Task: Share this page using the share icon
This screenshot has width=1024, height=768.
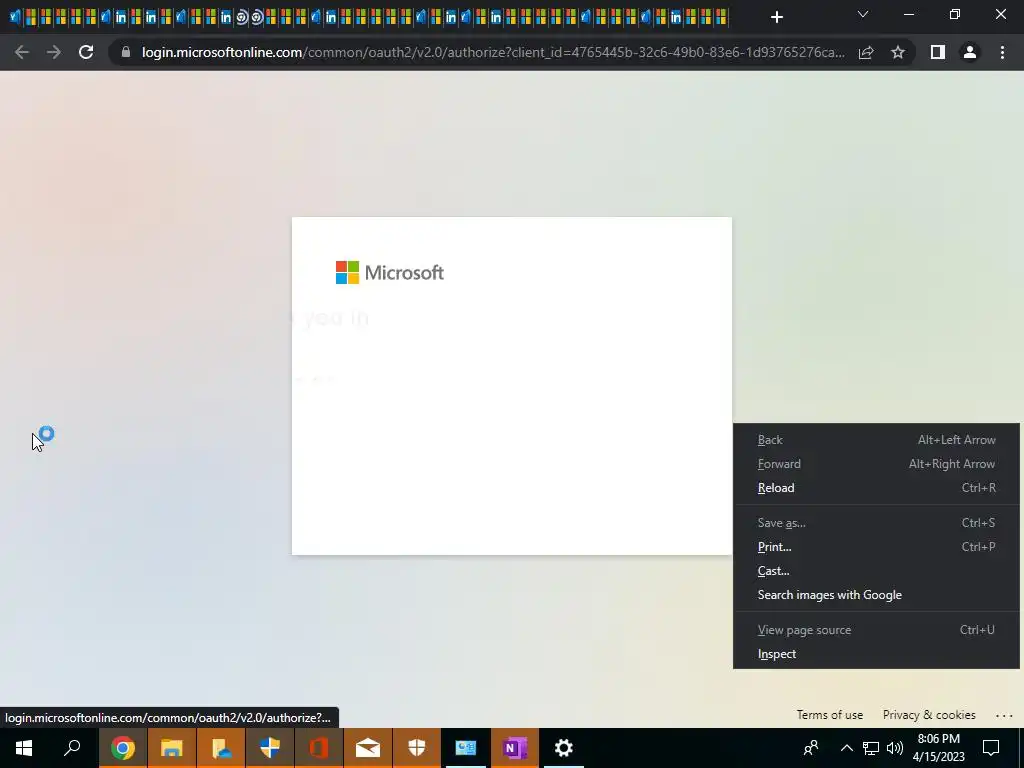Action: tap(866, 52)
